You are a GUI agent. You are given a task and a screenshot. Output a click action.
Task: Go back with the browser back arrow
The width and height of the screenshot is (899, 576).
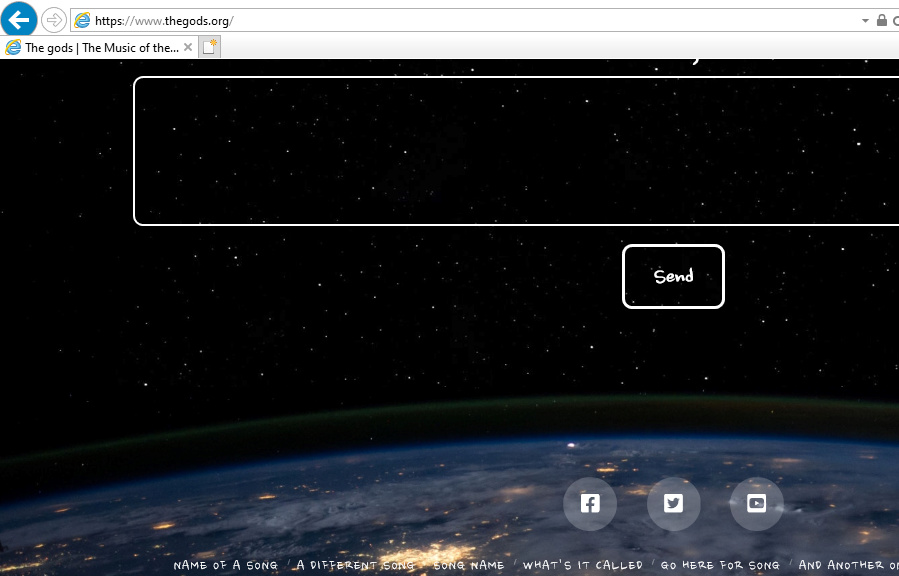19,20
